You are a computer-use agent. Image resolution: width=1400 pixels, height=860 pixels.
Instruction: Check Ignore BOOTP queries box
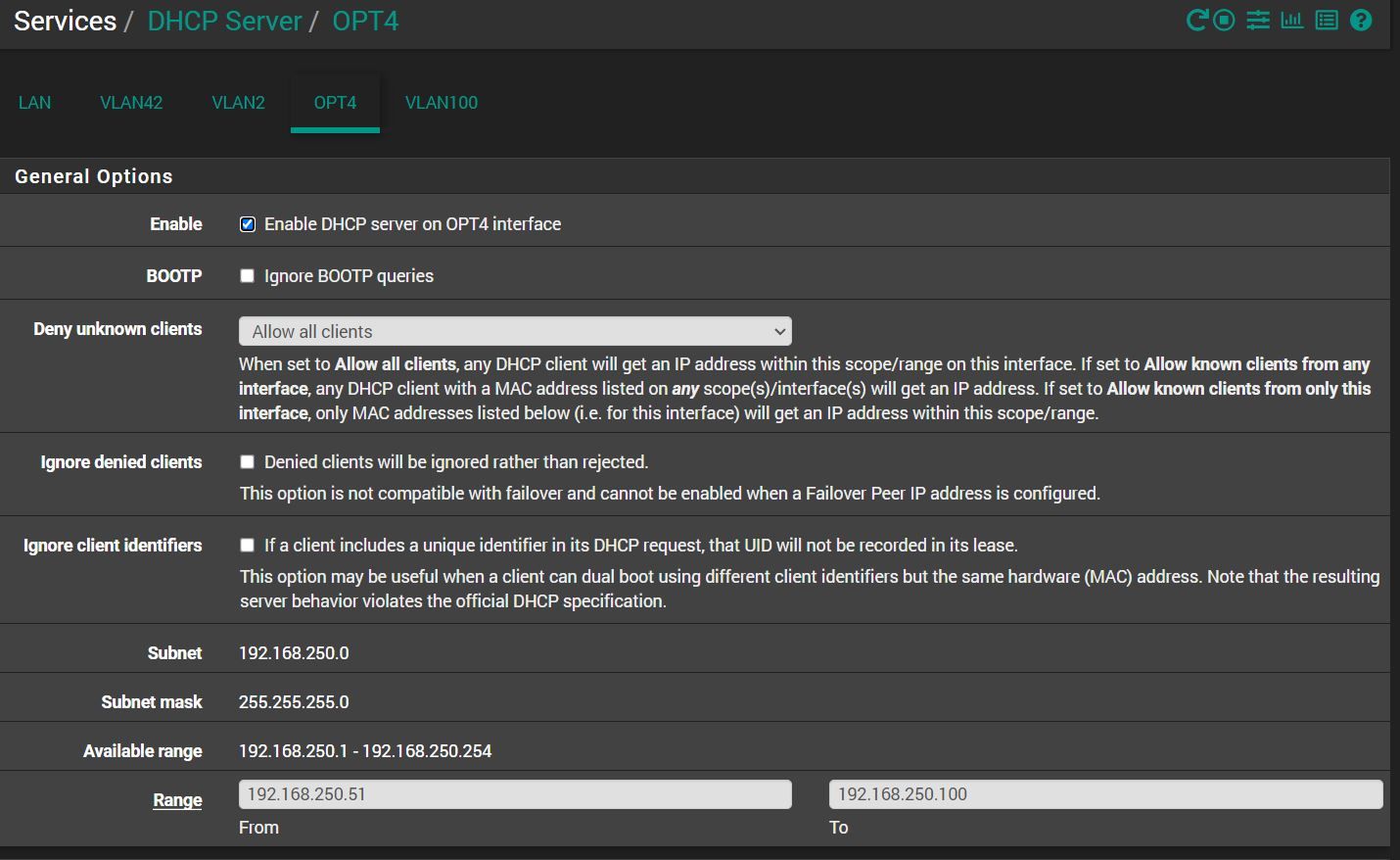click(248, 276)
